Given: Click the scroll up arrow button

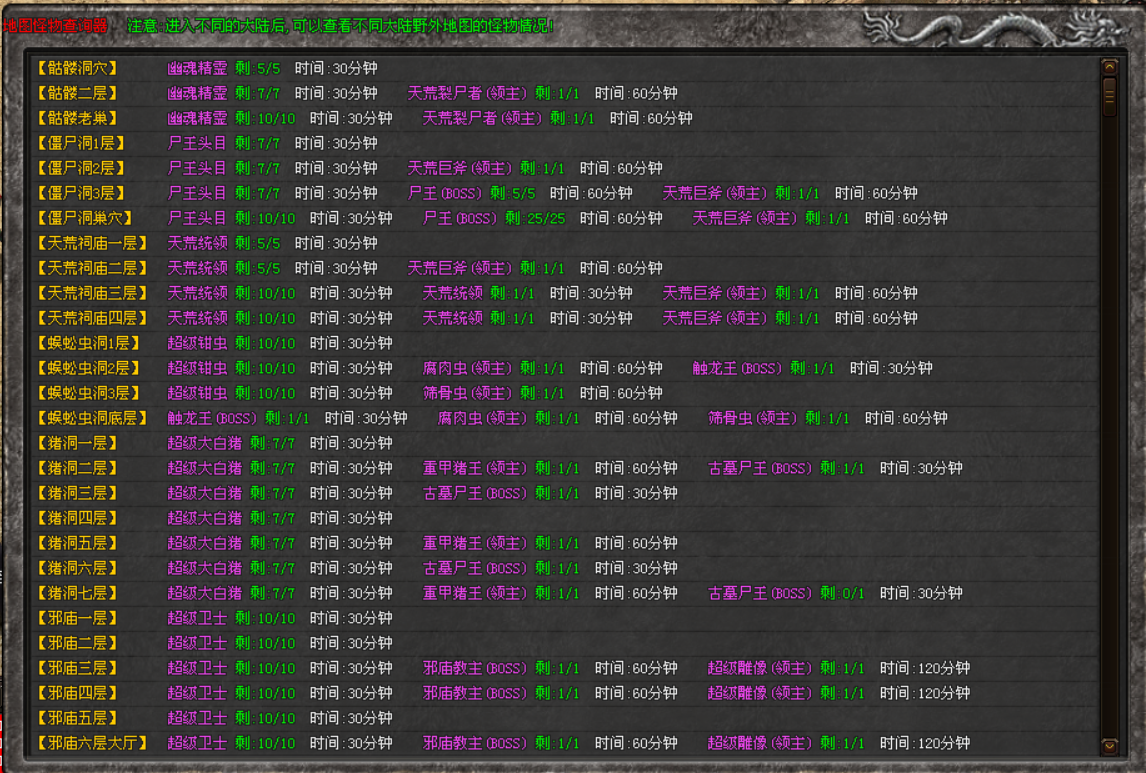Looking at the screenshot, I should [x=1109, y=67].
